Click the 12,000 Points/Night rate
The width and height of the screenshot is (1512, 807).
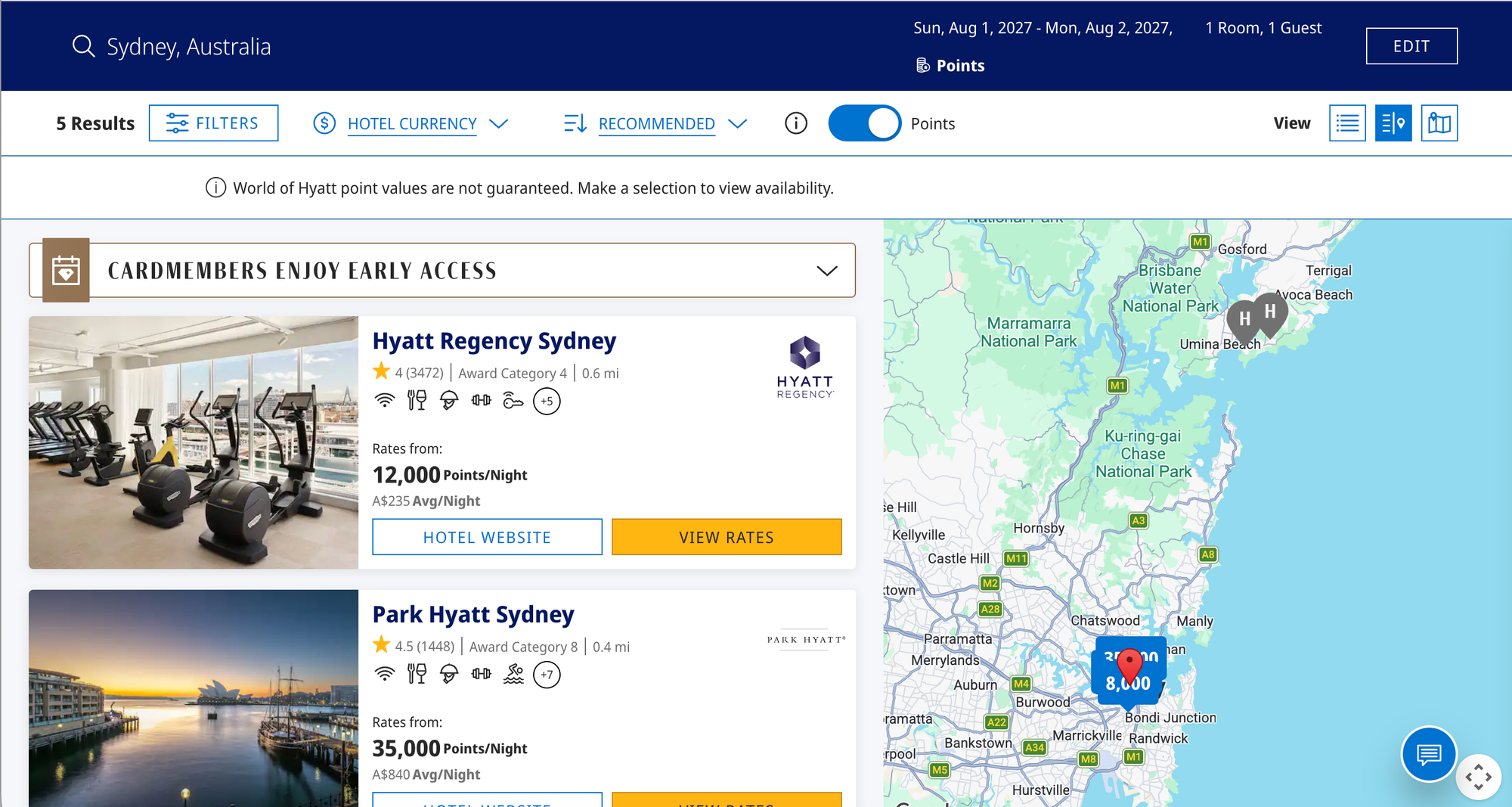point(450,475)
